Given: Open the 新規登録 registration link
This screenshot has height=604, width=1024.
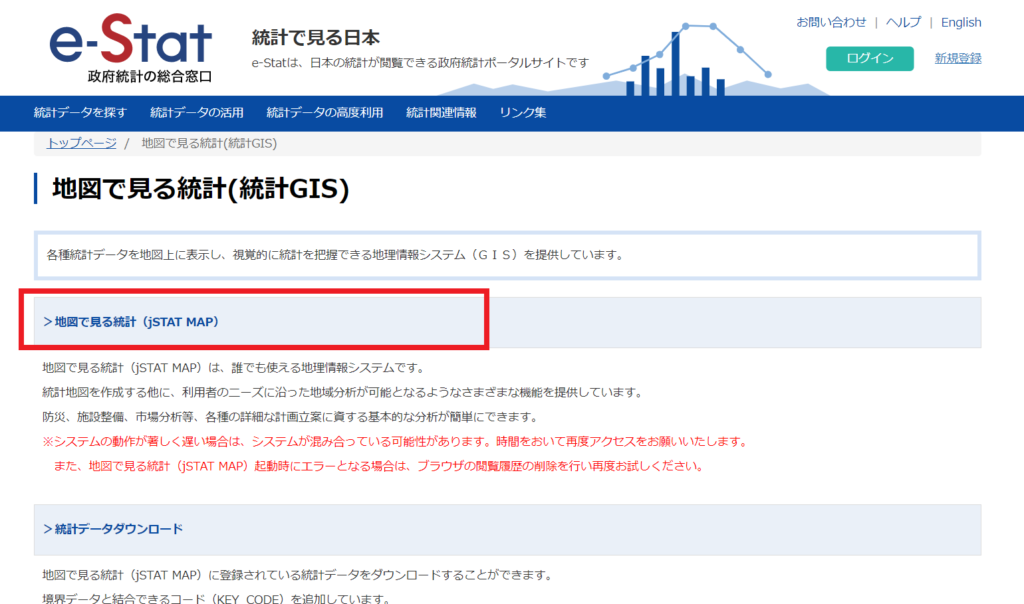Looking at the screenshot, I should (957, 58).
